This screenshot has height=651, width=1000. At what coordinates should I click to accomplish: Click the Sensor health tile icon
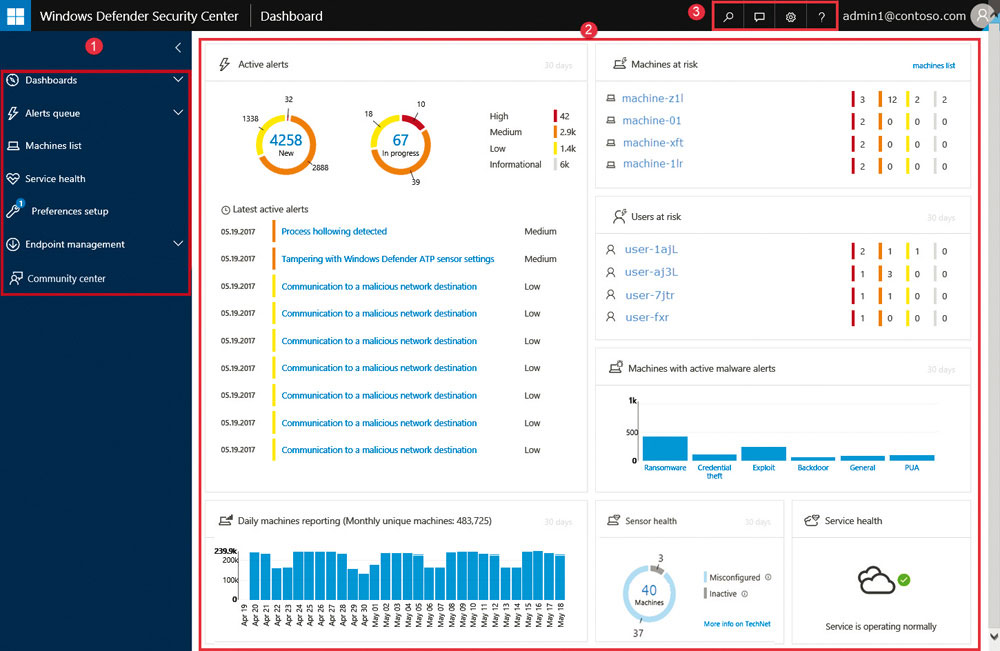(x=613, y=520)
